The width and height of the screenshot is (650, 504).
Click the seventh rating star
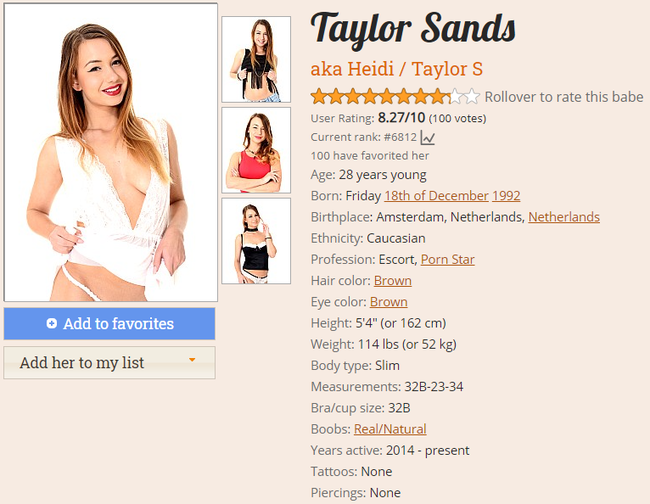coord(421,97)
